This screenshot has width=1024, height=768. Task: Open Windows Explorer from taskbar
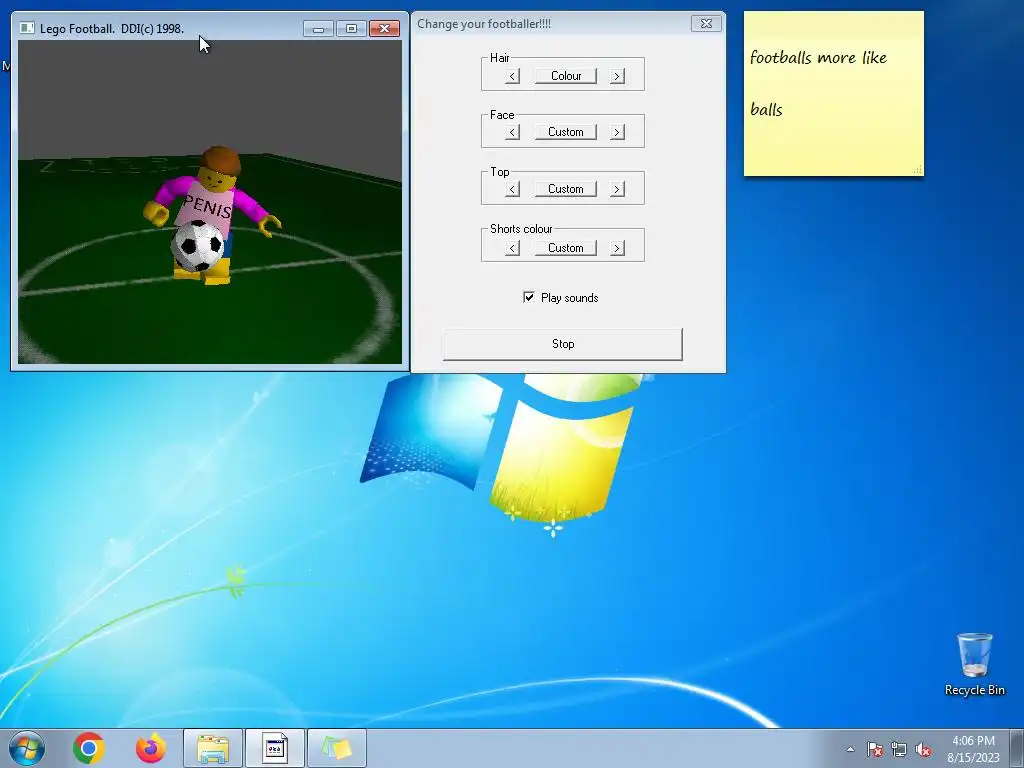tap(213, 748)
